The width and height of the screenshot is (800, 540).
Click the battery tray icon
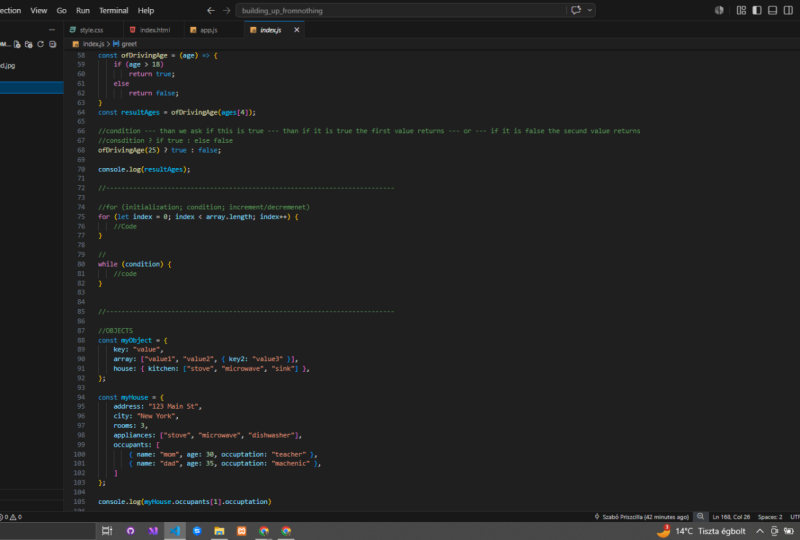pyautogui.click(x=789, y=531)
